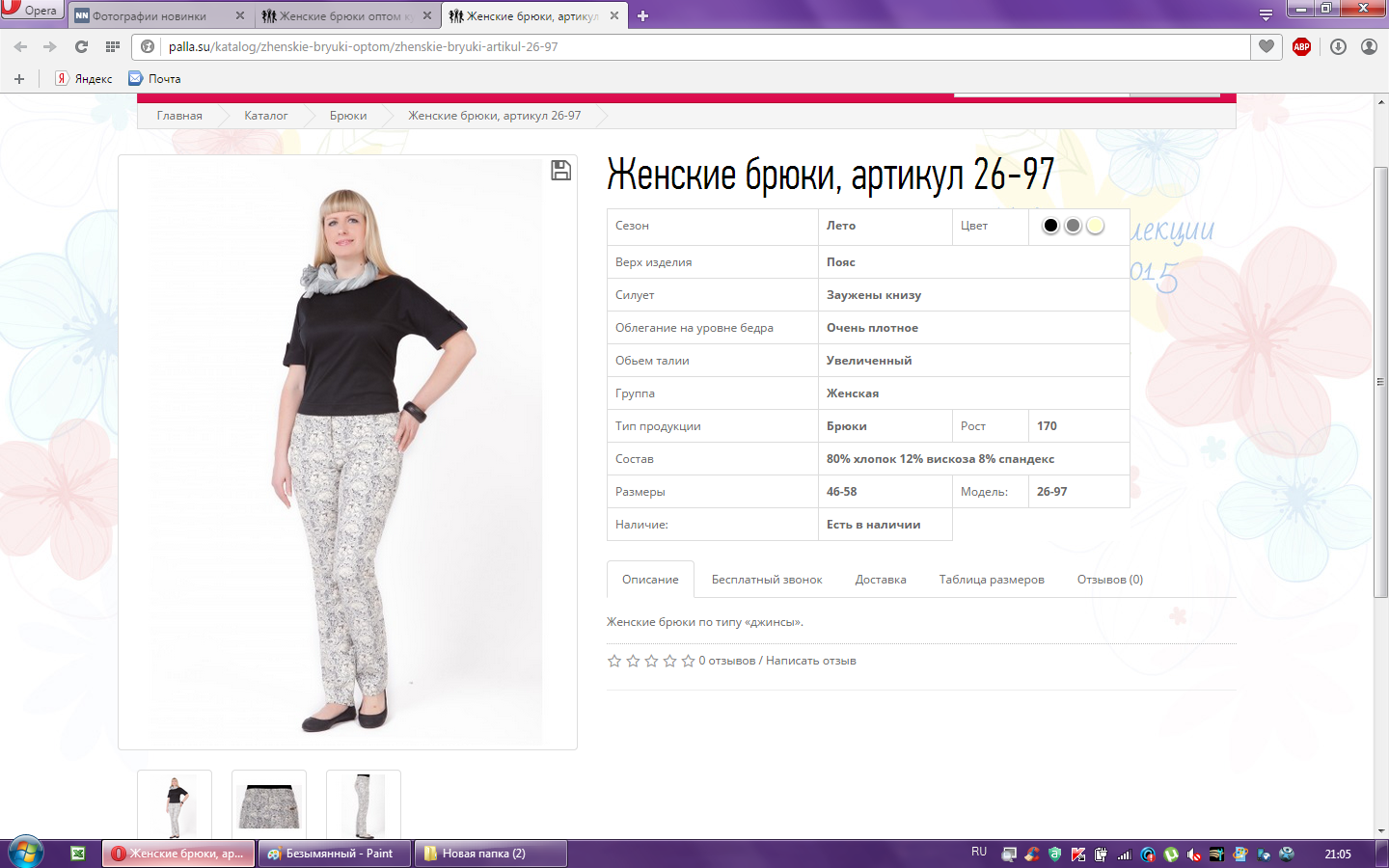The height and width of the screenshot is (868, 1389).
Task: Rate with the fifth star
Action: tap(688, 661)
